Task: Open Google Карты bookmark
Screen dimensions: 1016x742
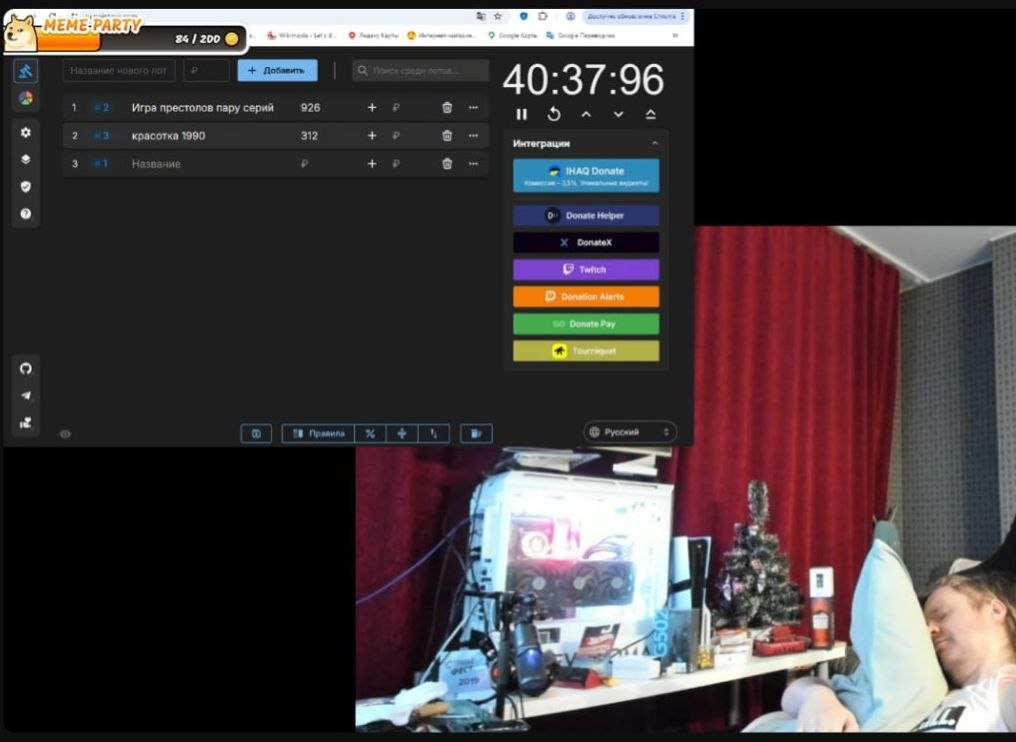Action: click(513, 36)
